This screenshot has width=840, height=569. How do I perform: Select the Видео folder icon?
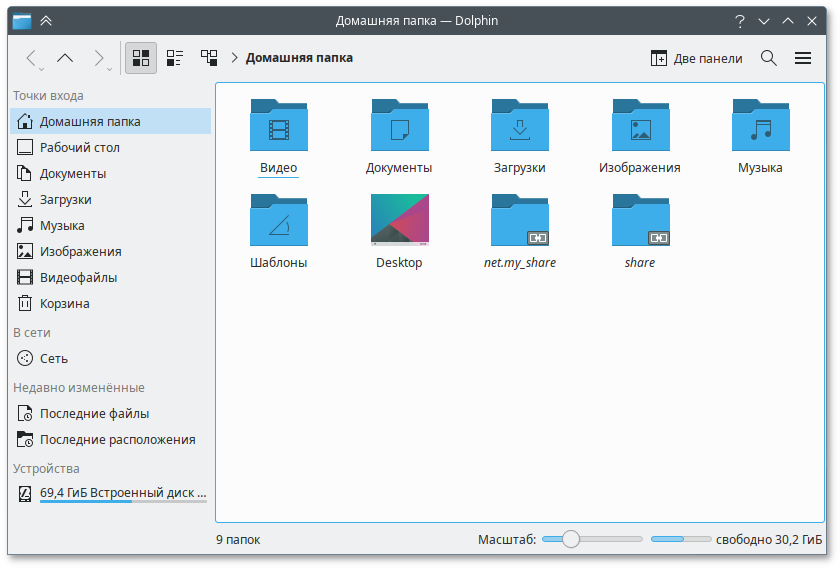[x=279, y=126]
